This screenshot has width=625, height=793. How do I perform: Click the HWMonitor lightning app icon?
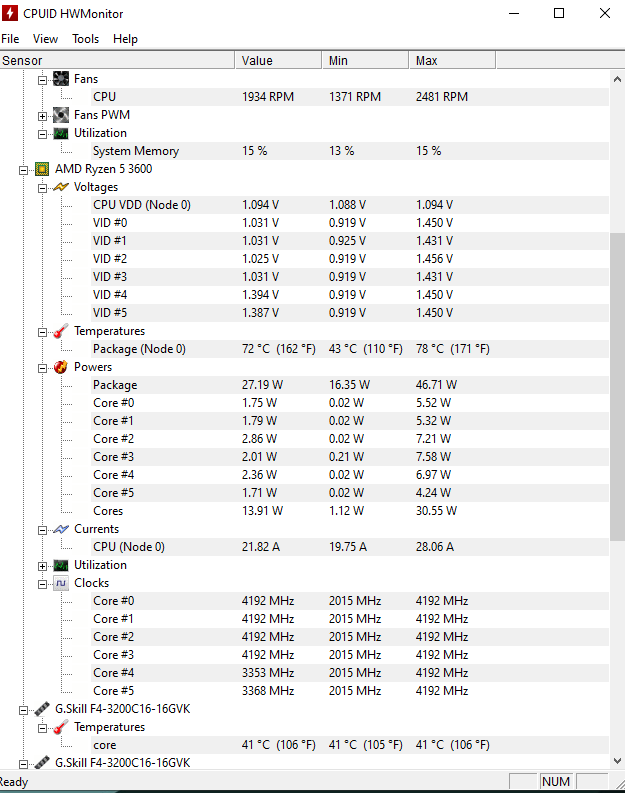click(x=10, y=13)
